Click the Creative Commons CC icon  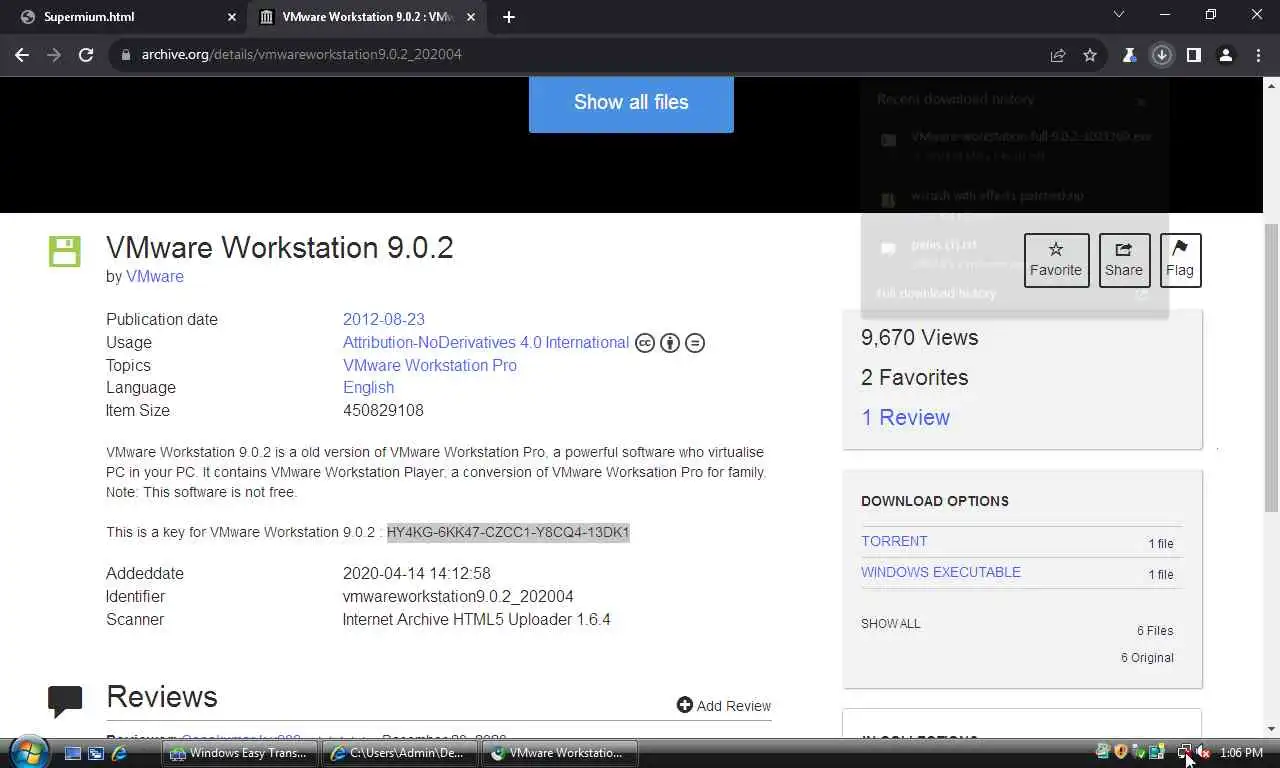(645, 343)
